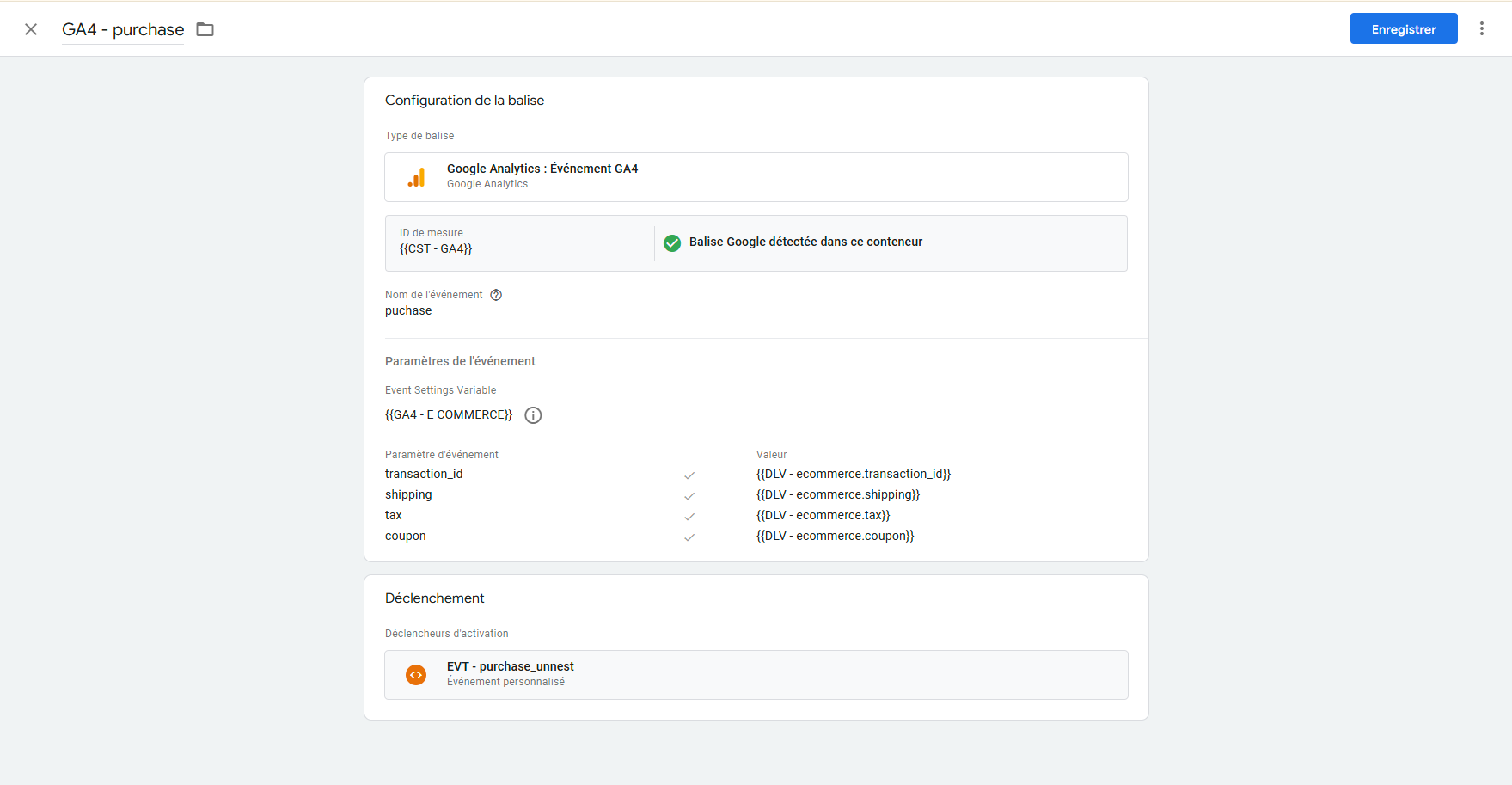Click the coupon parameter name
Screen dimensions: 1512x785
(x=406, y=536)
